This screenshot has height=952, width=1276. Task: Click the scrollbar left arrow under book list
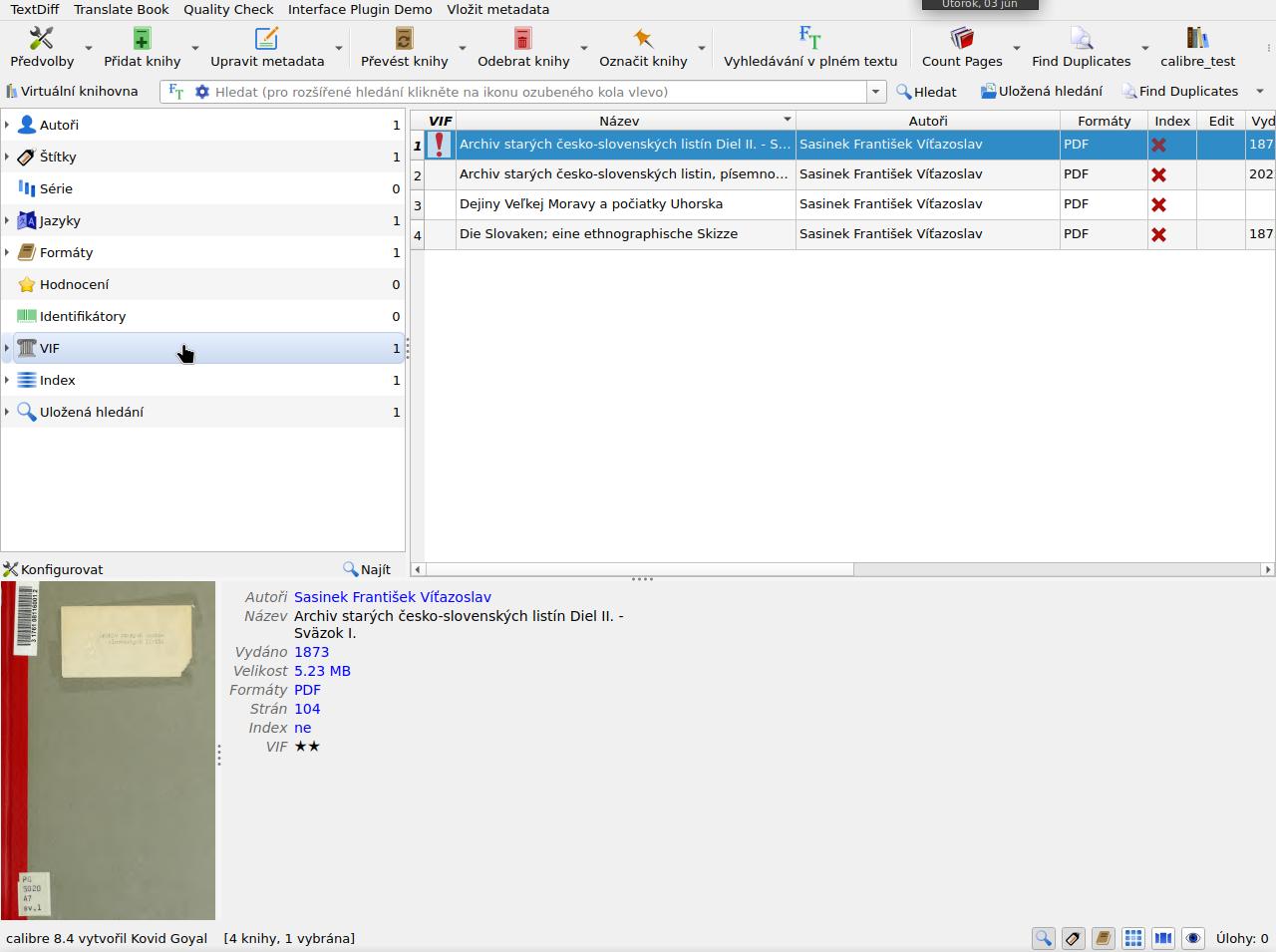click(418, 569)
